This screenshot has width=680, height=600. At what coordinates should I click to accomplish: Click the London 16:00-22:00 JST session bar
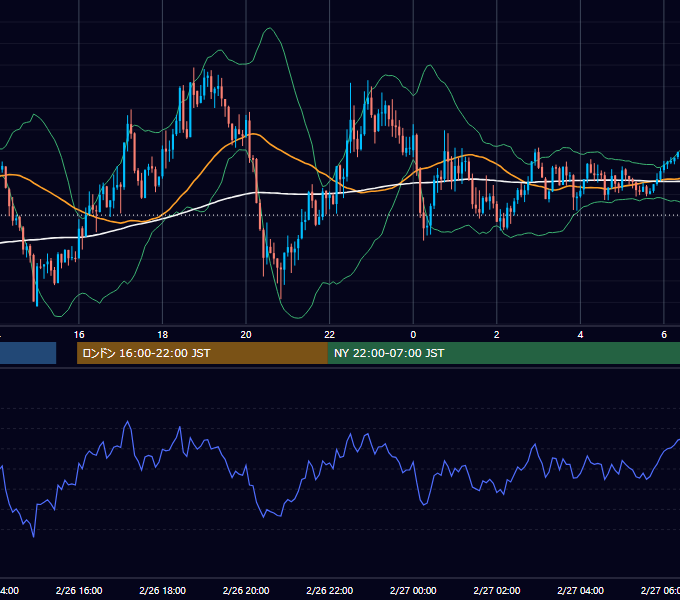pos(202,353)
